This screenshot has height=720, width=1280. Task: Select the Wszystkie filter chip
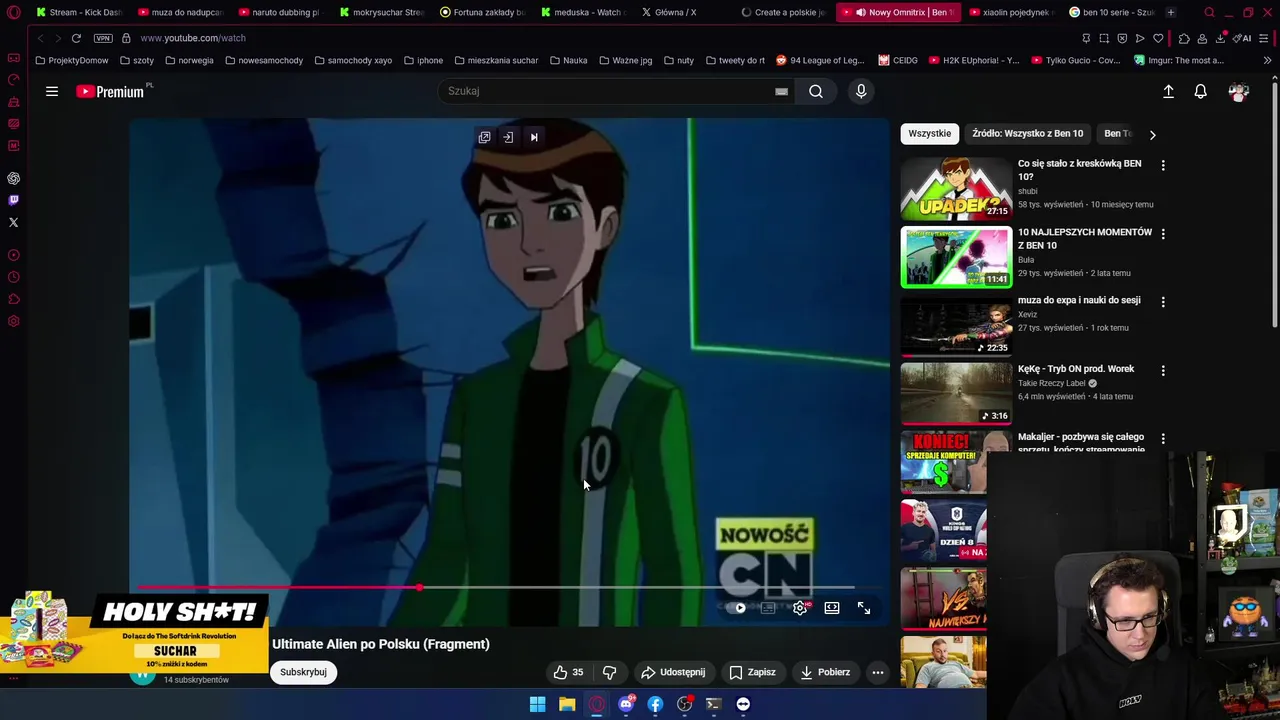(930, 133)
